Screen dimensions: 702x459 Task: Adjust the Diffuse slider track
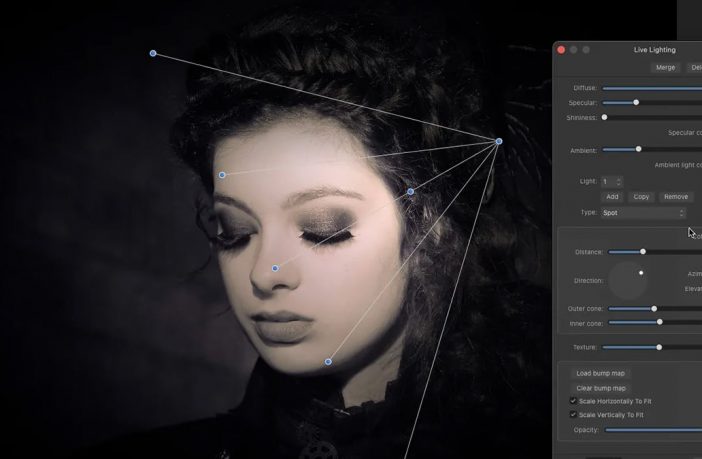pyautogui.click(x=652, y=88)
